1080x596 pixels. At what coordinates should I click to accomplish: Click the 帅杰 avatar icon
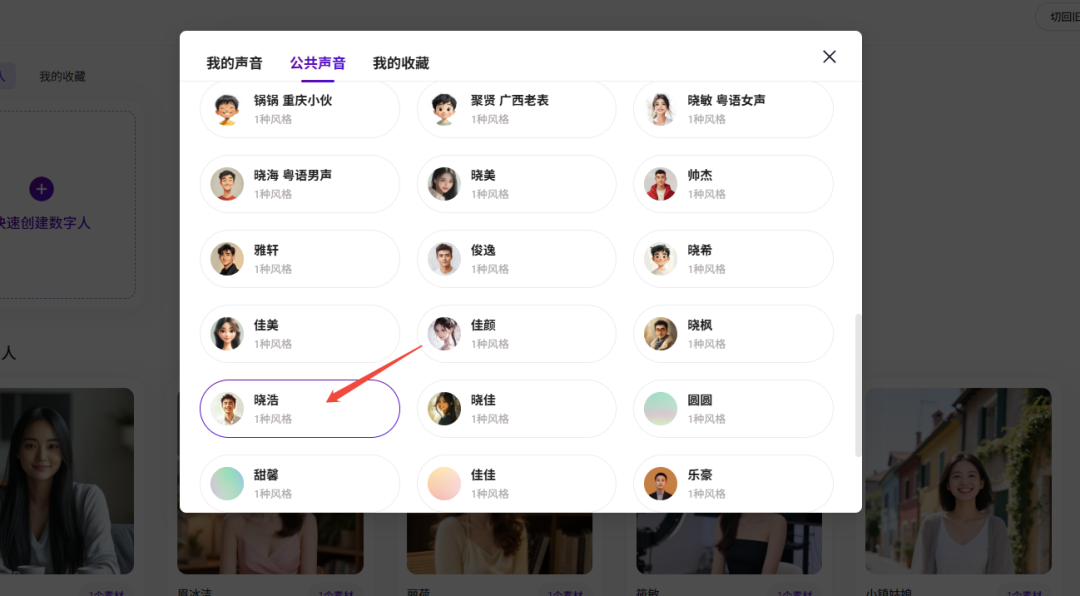661,184
